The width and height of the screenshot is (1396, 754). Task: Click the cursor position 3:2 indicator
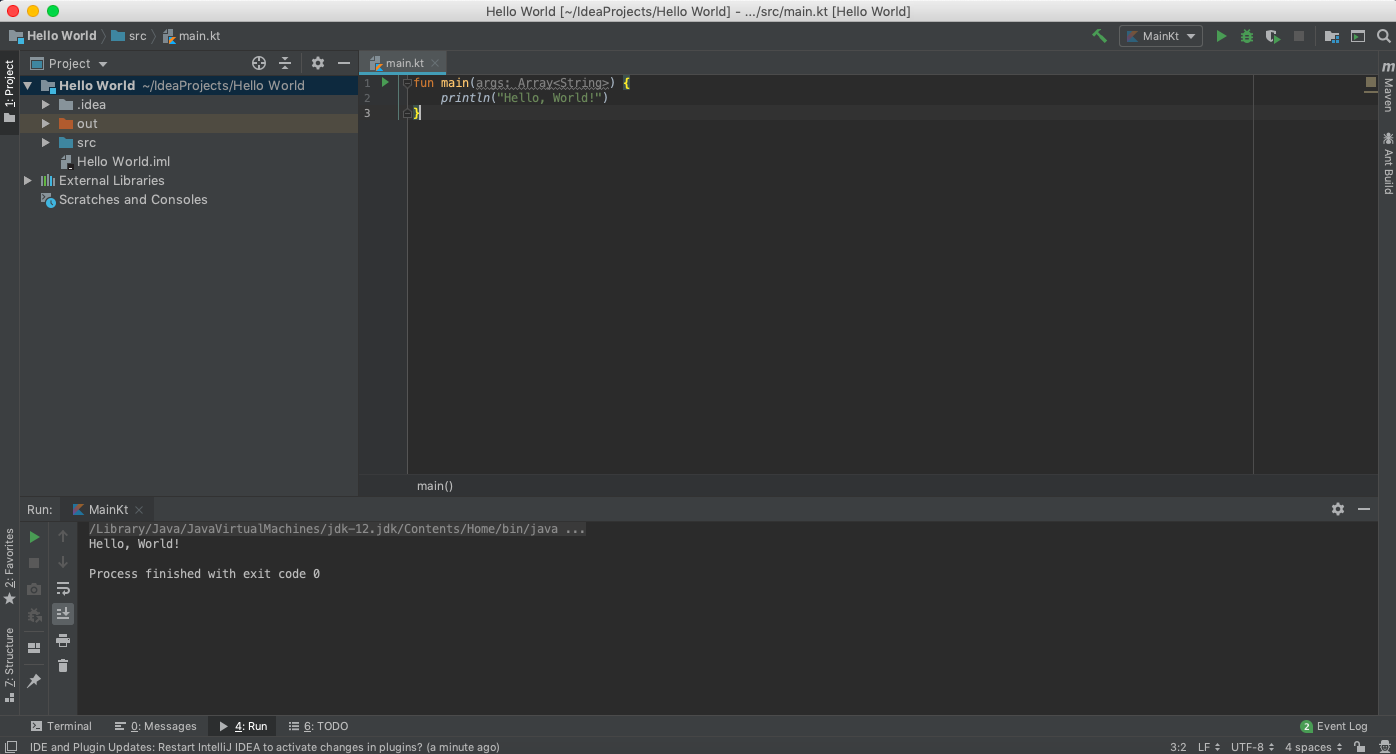pos(1178,747)
